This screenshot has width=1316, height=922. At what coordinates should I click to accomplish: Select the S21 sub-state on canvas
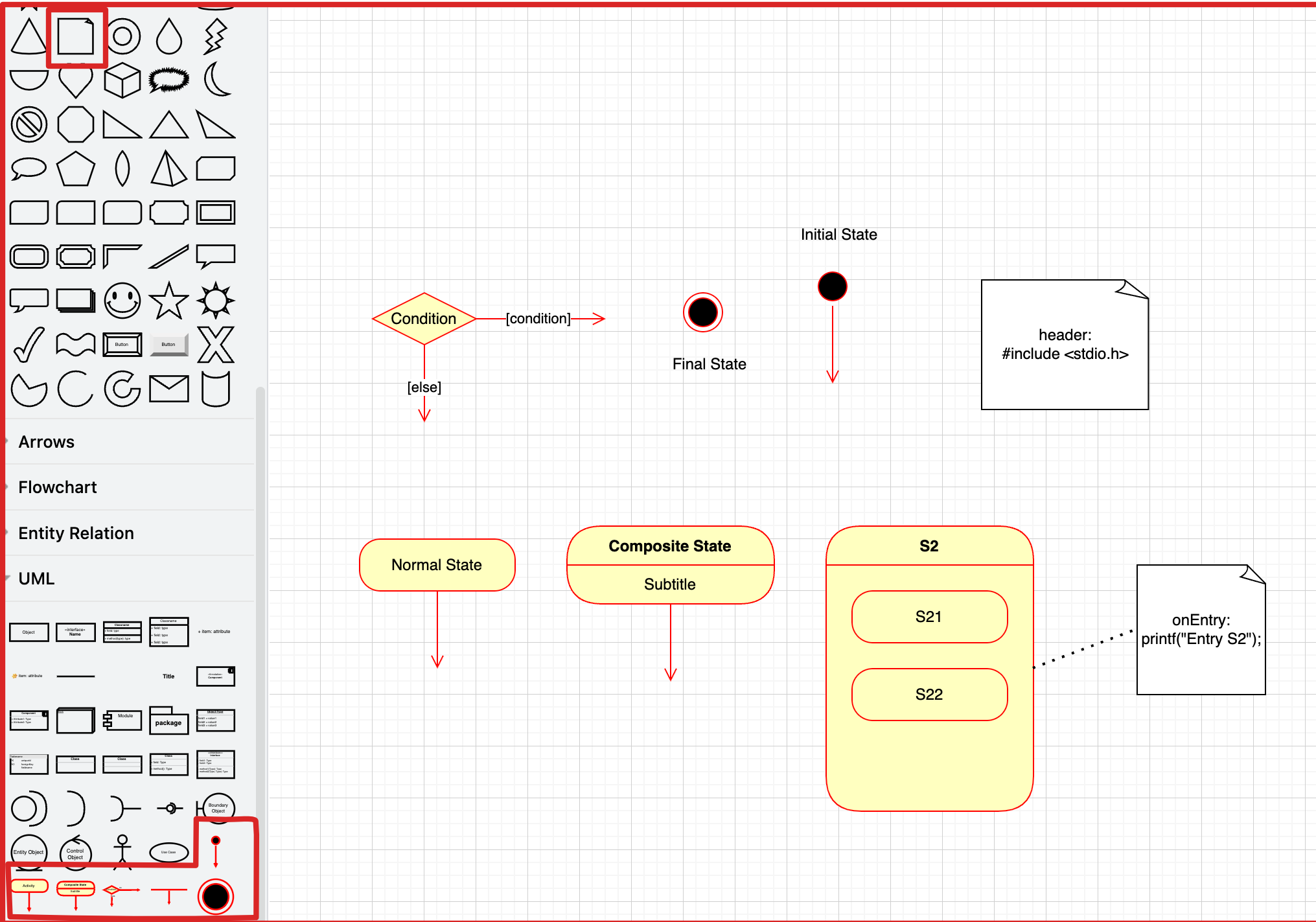click(929, 617)
